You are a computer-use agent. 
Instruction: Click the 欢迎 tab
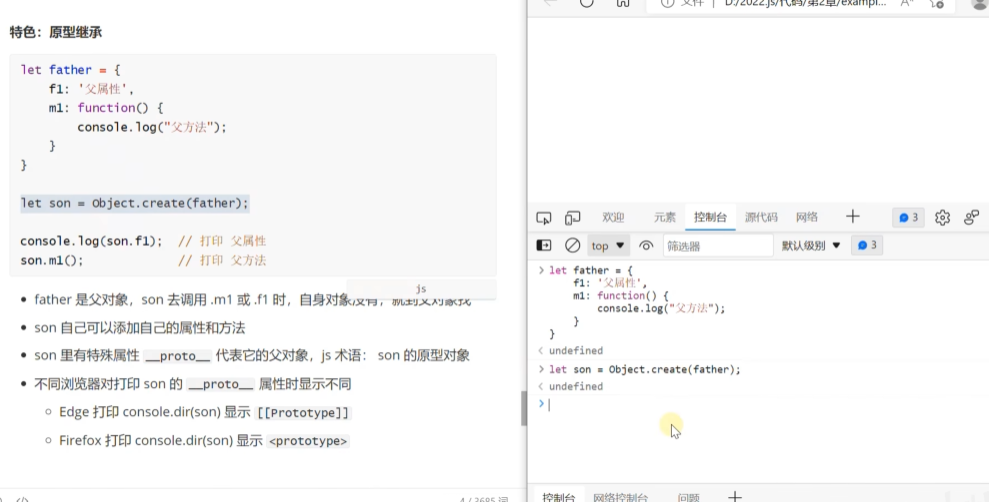click(x=613, y=218)
